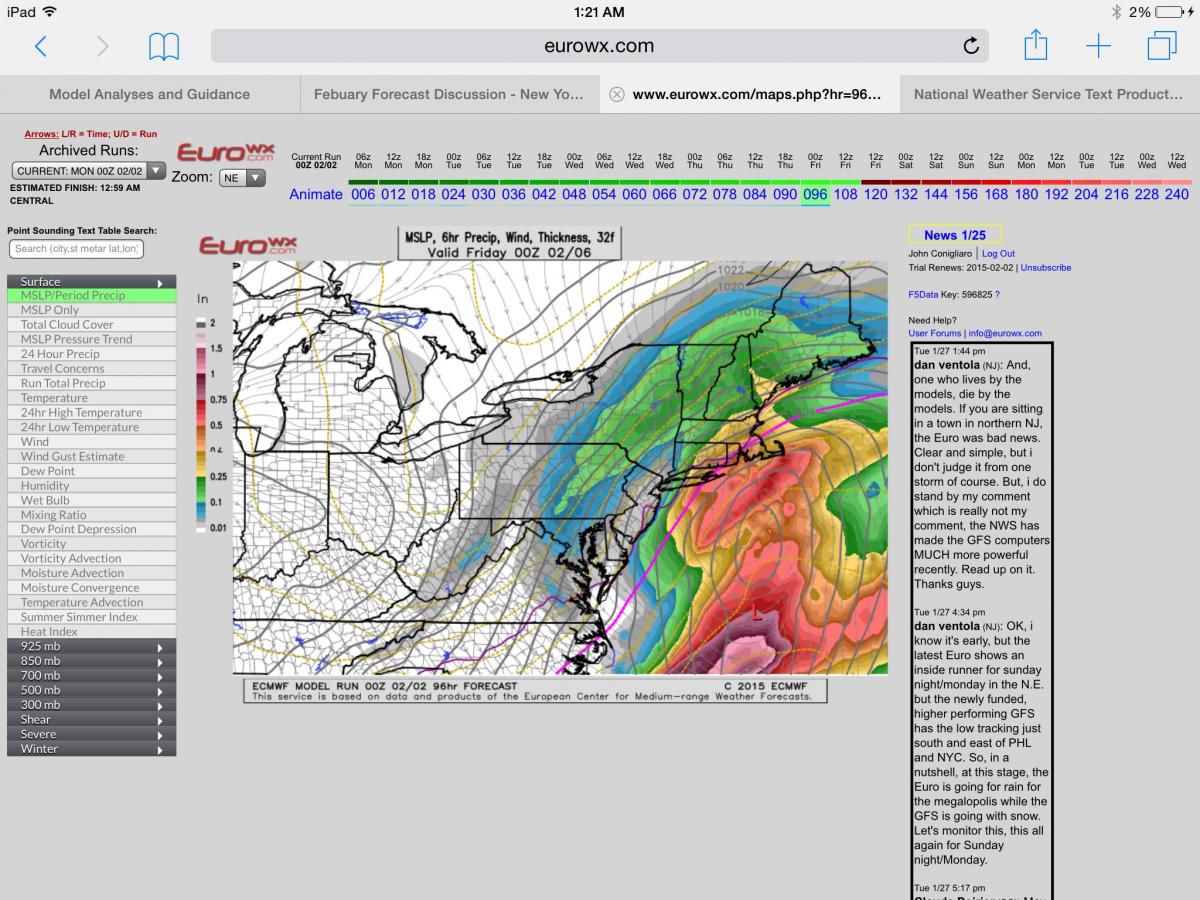
Task: Tap the eurowx.com address bar
Action: tap(599, 46)
